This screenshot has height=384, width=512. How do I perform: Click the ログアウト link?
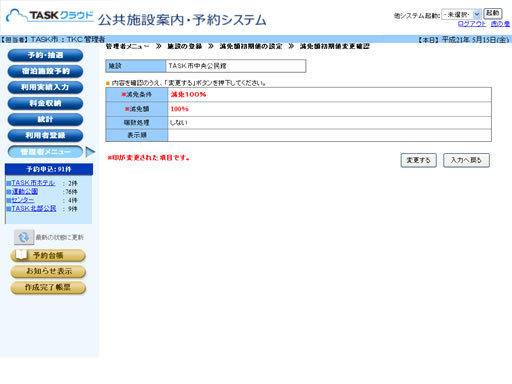tap(472, 24)
